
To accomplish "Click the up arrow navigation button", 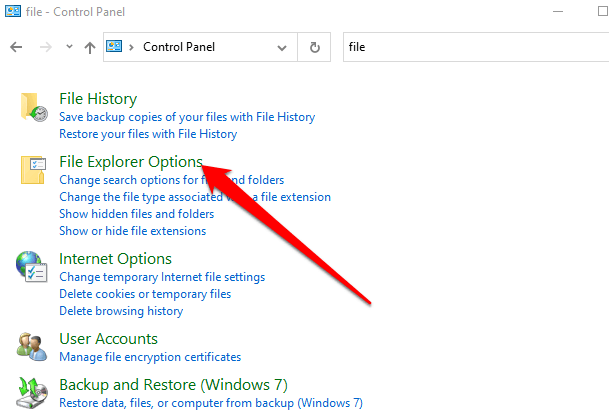I will 90,47.
